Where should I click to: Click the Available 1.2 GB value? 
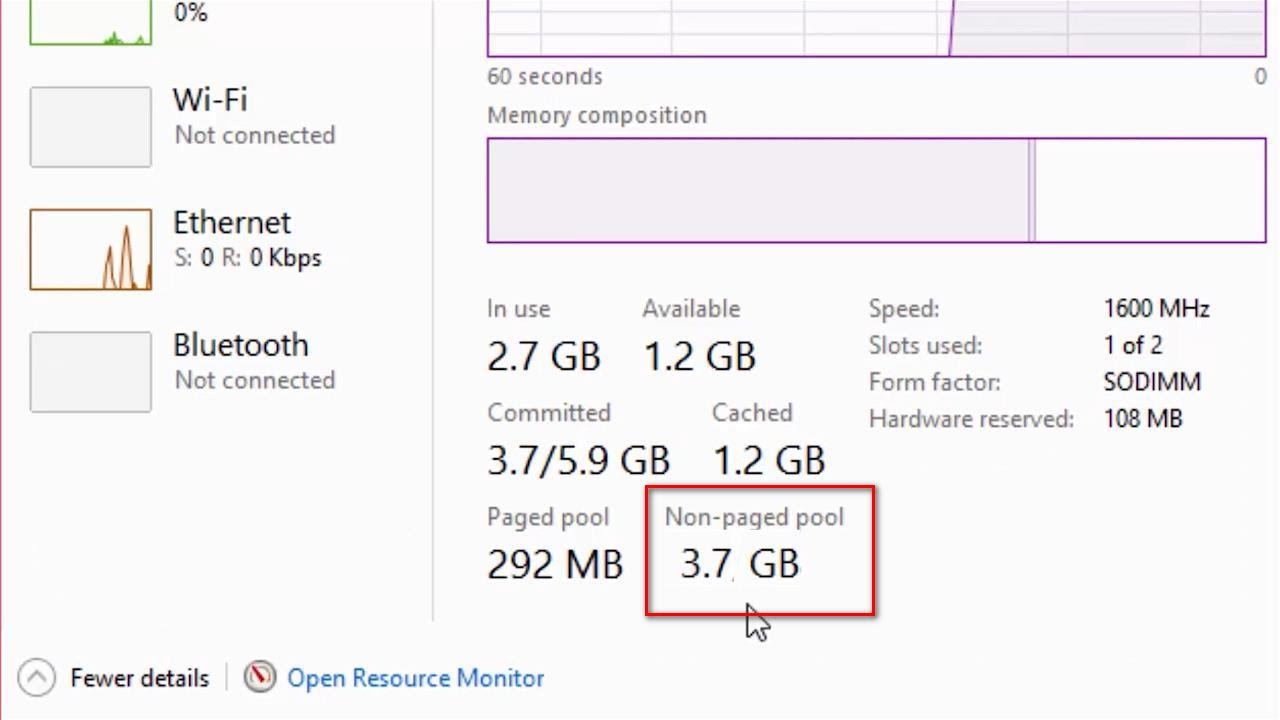coord(699,357)
